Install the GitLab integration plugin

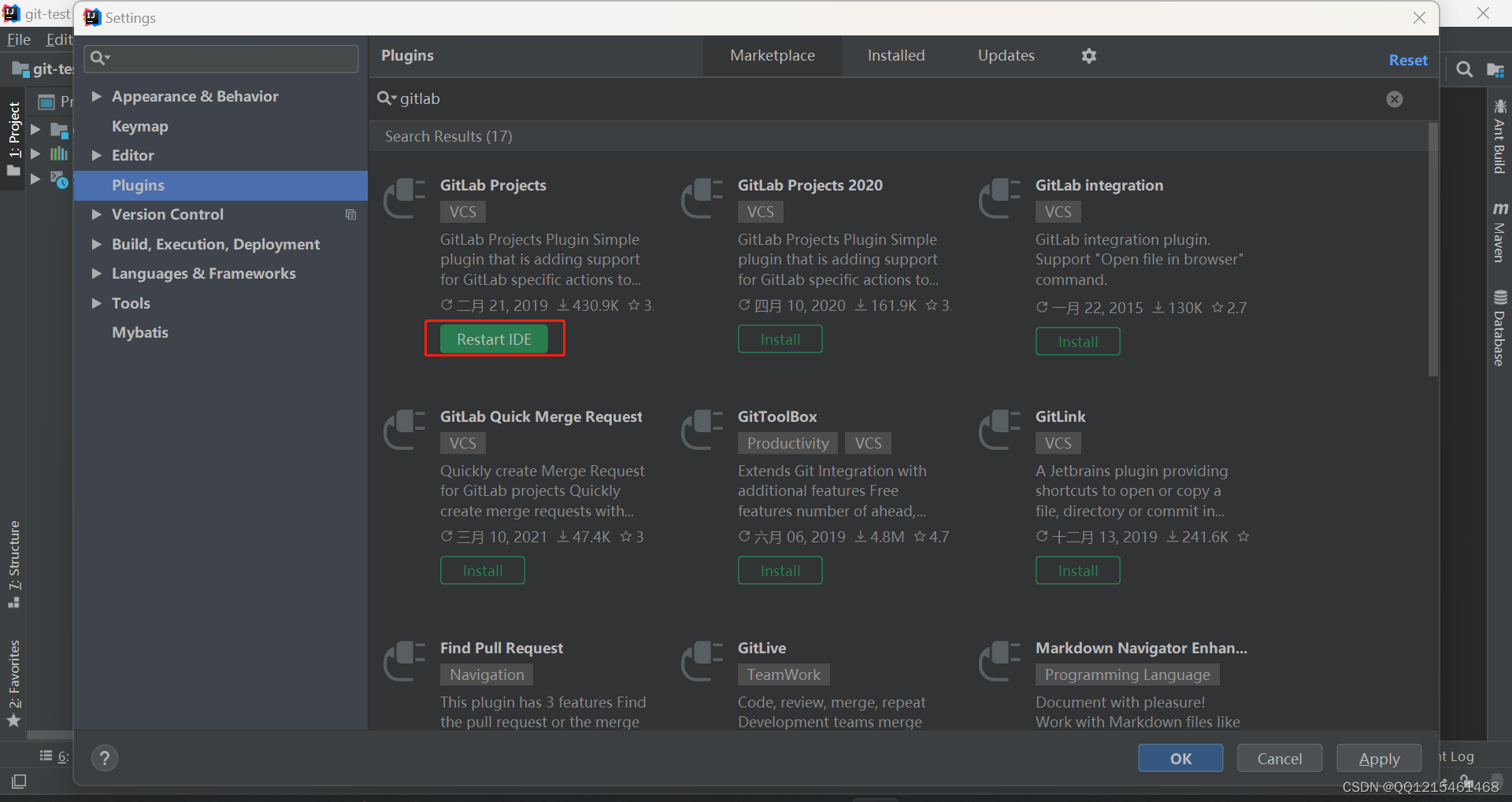[1078, 342]
